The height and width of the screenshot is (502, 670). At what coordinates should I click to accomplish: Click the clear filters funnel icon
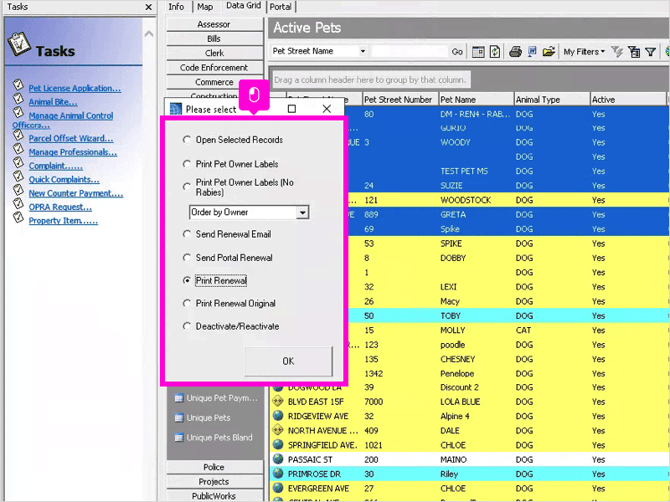pyautogui.click(x=617, y=52)
